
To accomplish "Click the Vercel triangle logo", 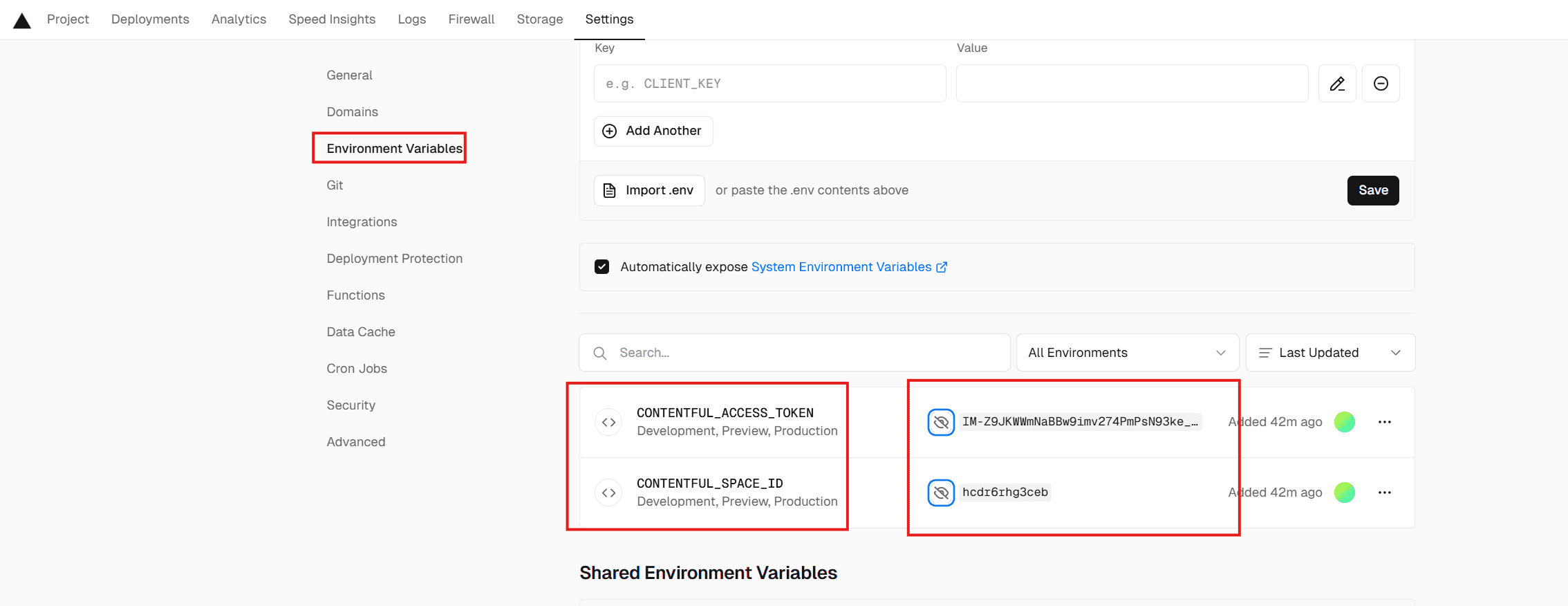I will [x=22, y=21].
